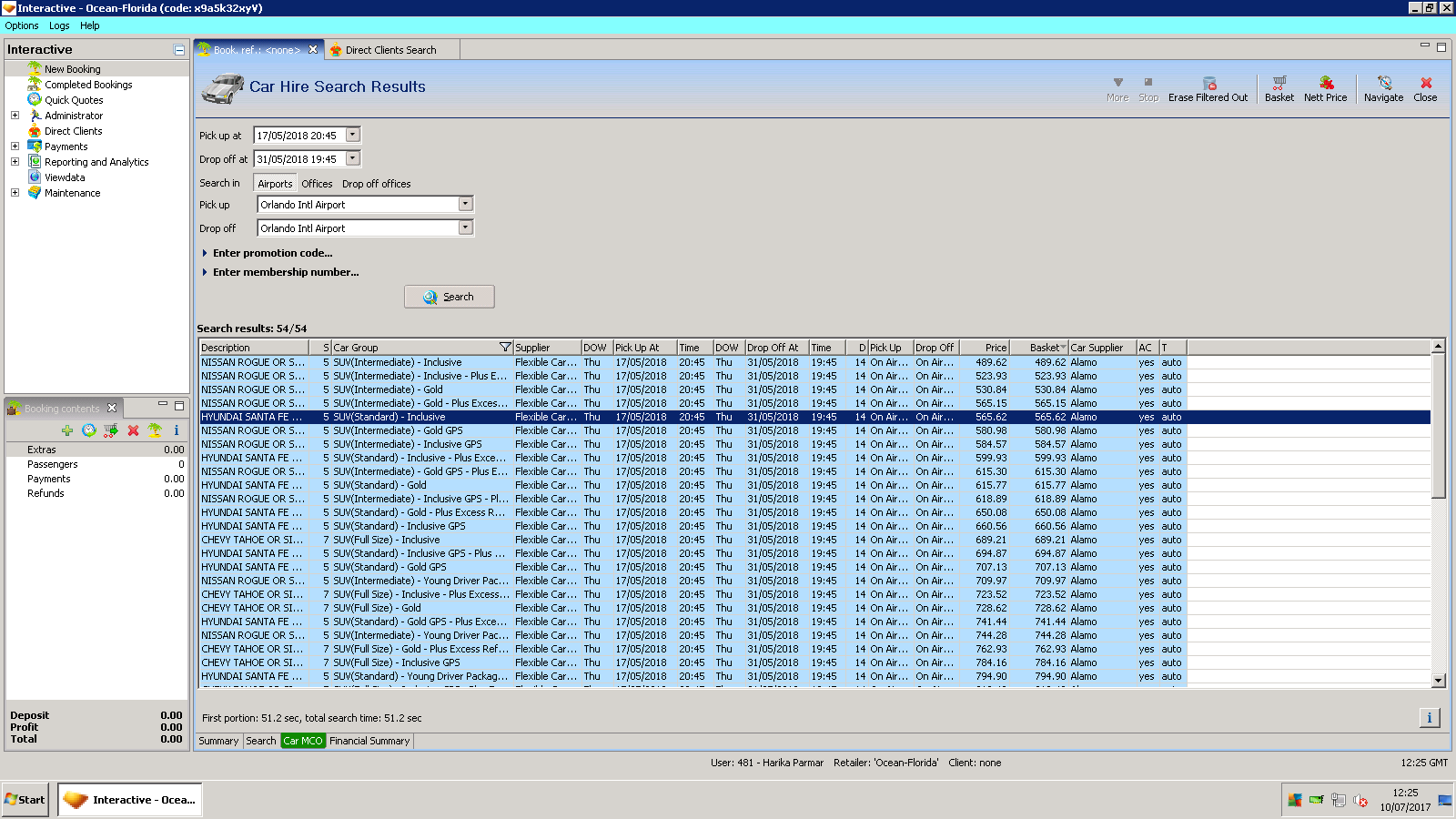Click the red X delete icon in Booking contents
The height and width of the screenshot is (819, 1456).
click(133, 430)
